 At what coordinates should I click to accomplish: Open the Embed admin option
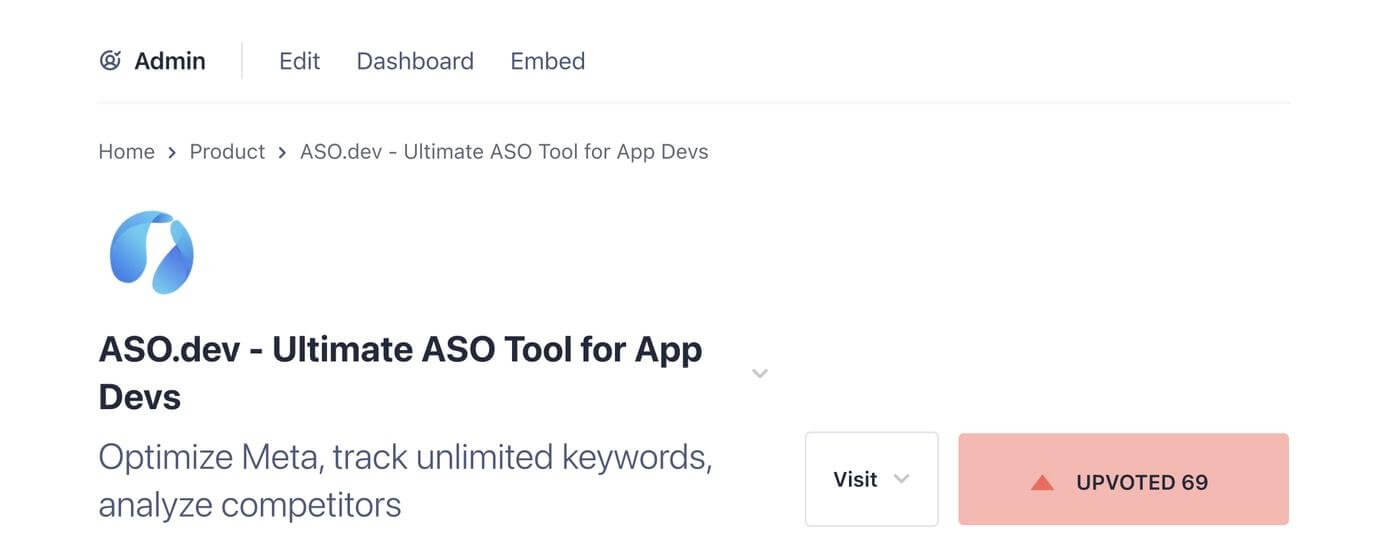click(547, 61)
